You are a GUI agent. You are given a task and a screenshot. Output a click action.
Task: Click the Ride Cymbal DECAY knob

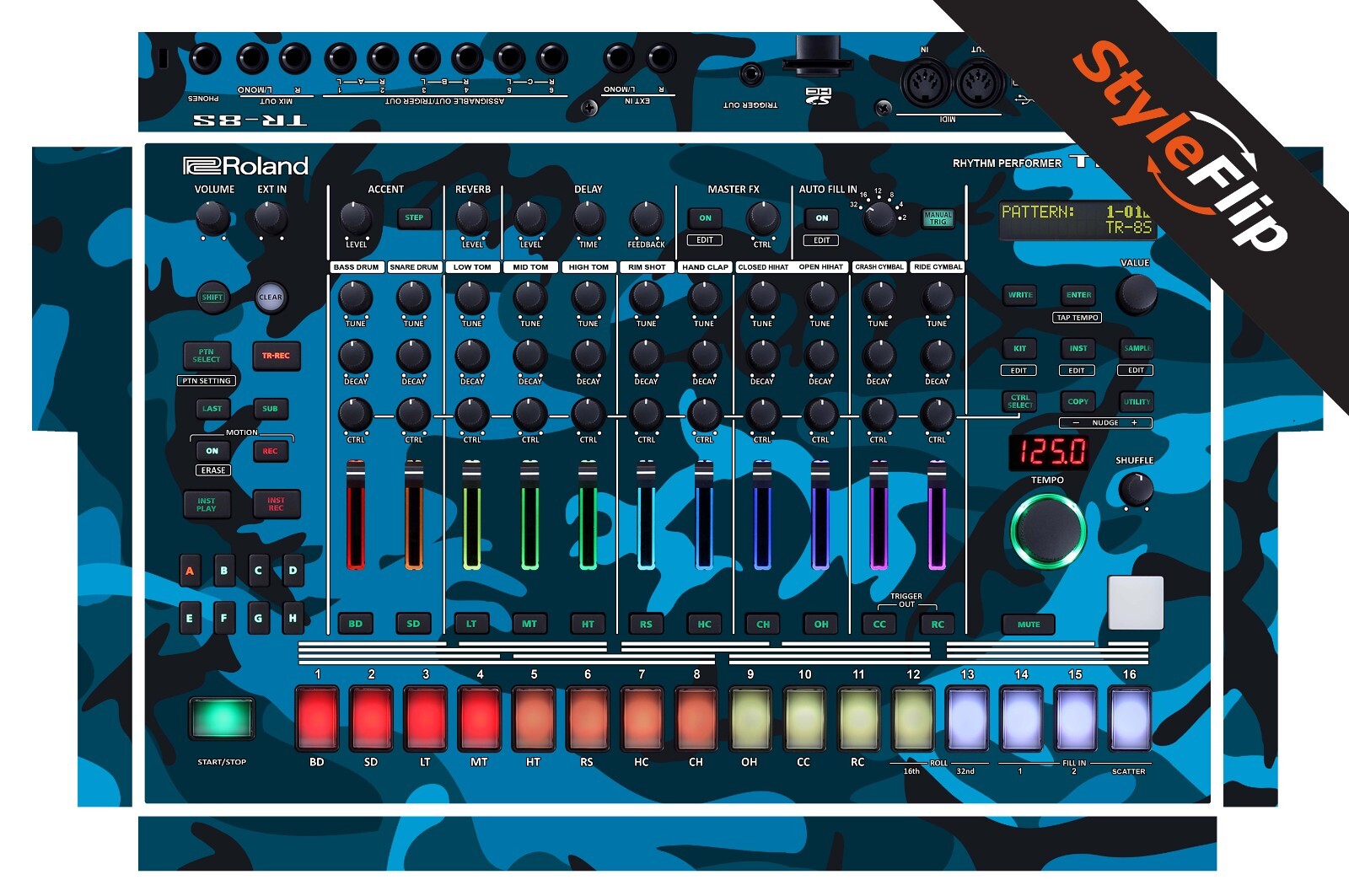938,356
